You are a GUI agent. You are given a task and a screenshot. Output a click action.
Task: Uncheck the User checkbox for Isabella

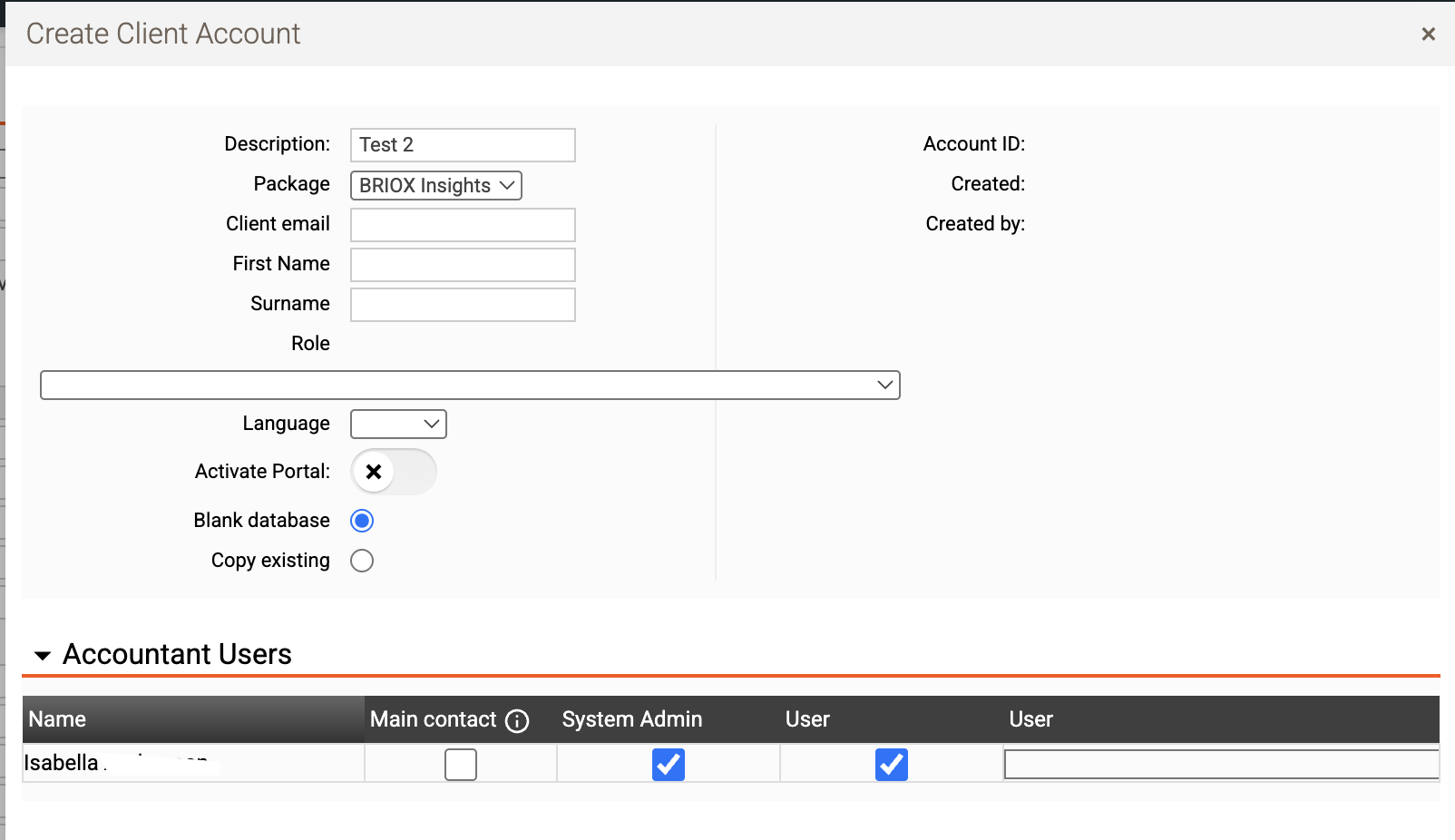892,765
